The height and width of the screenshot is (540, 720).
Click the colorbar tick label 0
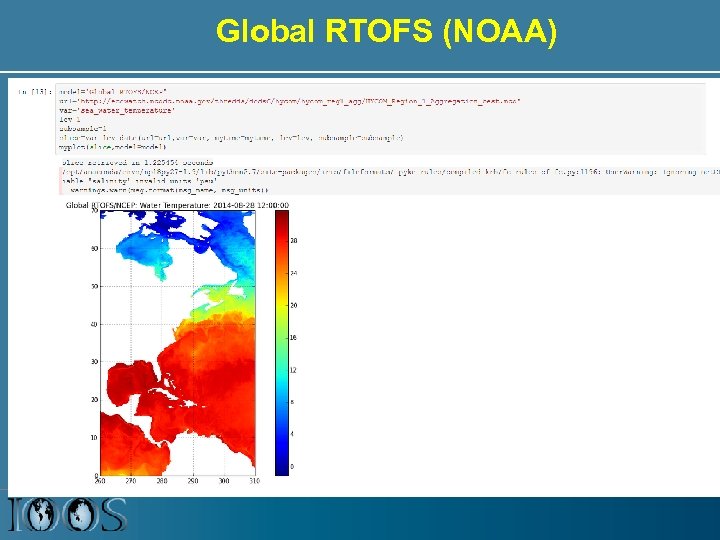(292, 467)
